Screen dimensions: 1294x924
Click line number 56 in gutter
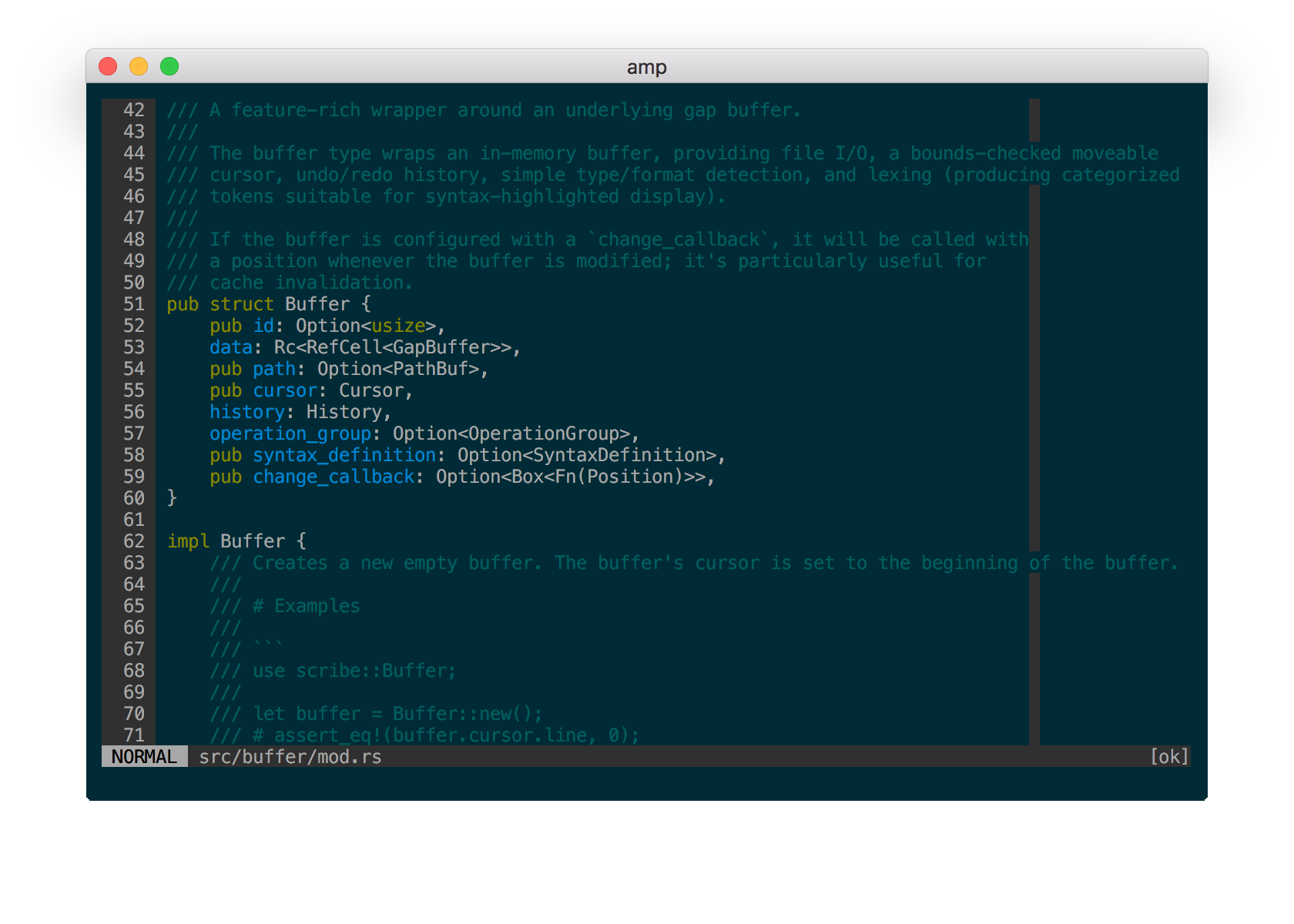[x=134, y=412]
